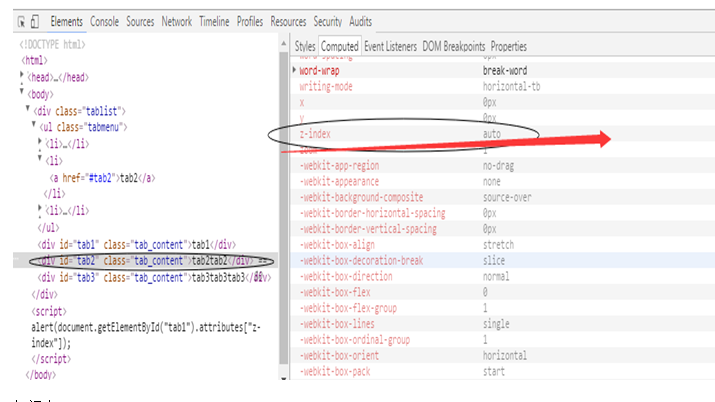Collapse the body element node

21,92
